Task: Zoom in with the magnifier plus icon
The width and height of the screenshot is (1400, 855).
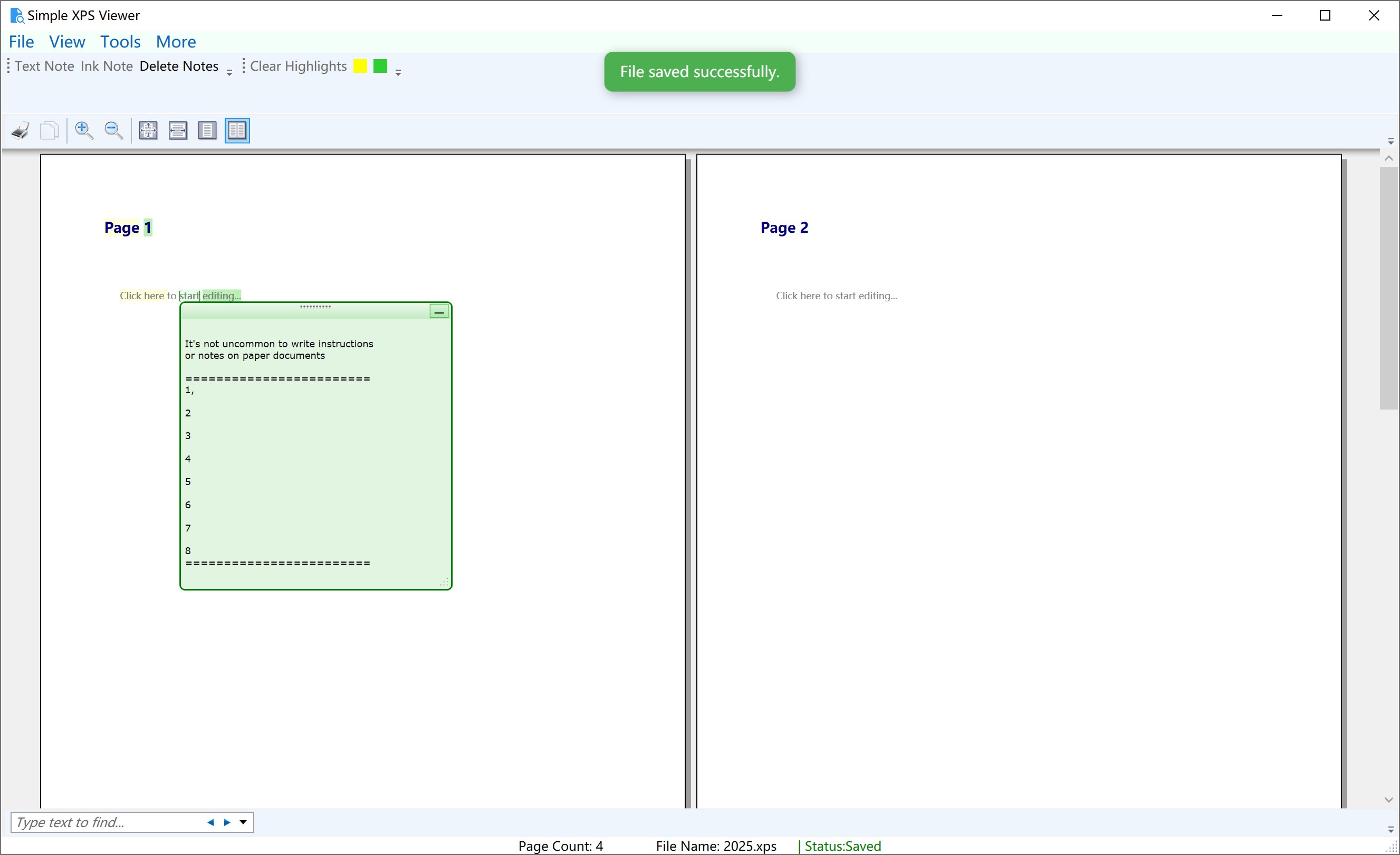Action: pyautogui.click(x=84, y=130)
